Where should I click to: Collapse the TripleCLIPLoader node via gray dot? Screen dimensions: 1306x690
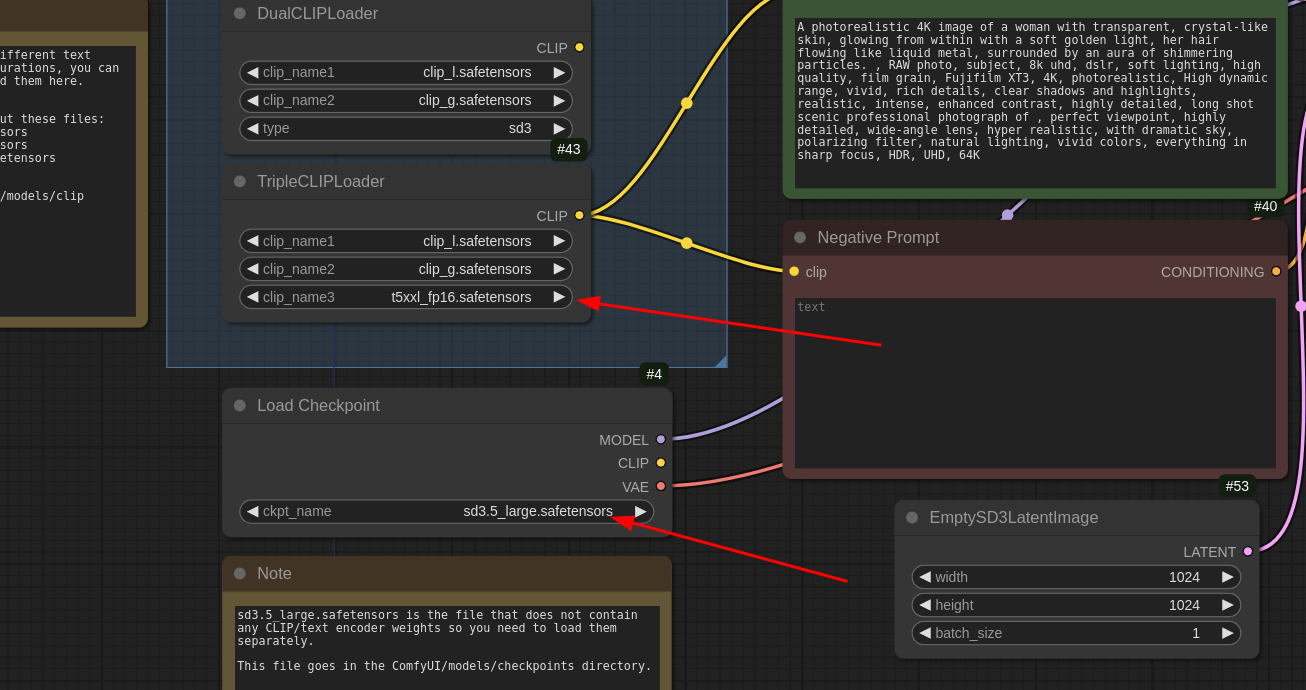(240, 181)
